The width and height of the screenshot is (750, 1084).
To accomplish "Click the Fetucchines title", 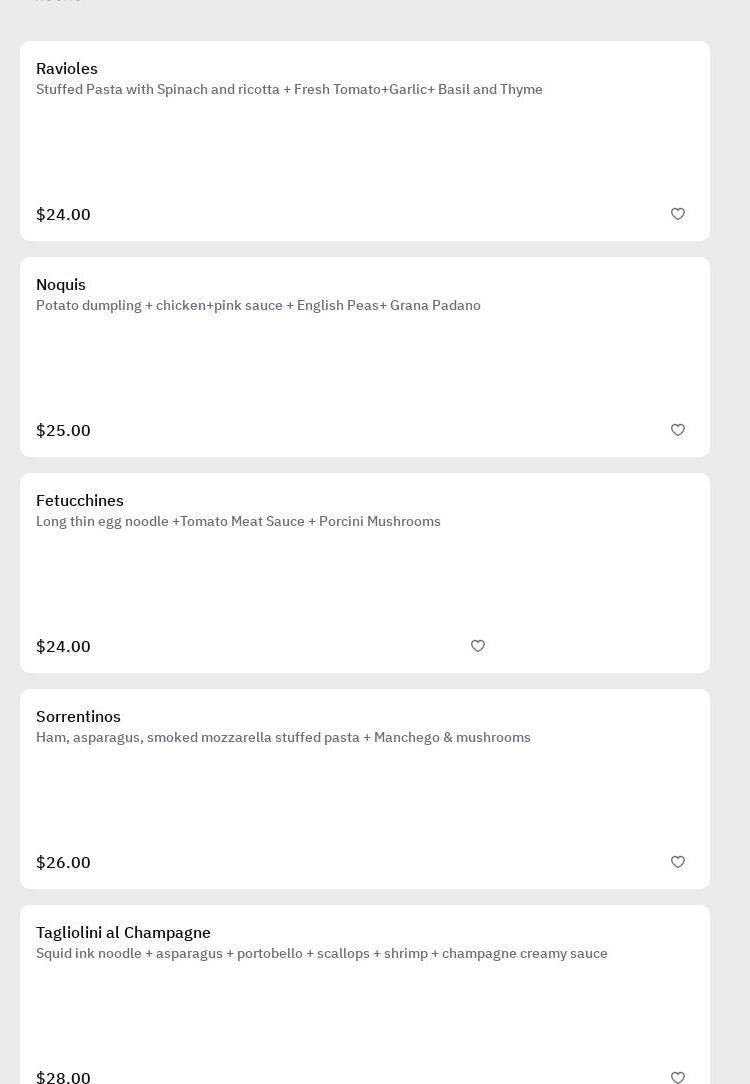I will pos(80,501).
